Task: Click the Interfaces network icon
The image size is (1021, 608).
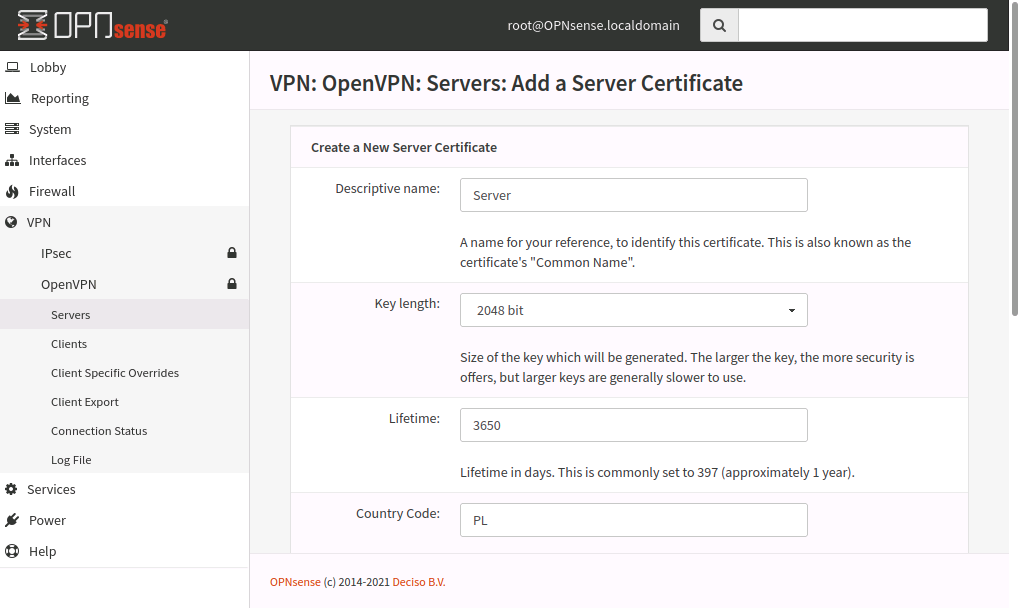Action: point(12,160)
